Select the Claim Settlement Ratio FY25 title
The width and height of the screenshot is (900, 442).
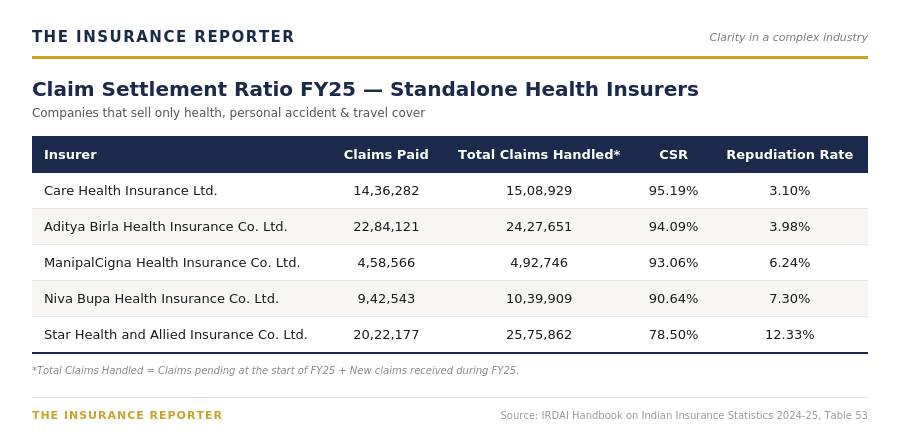pyautogui.click(x=365, y=90)
